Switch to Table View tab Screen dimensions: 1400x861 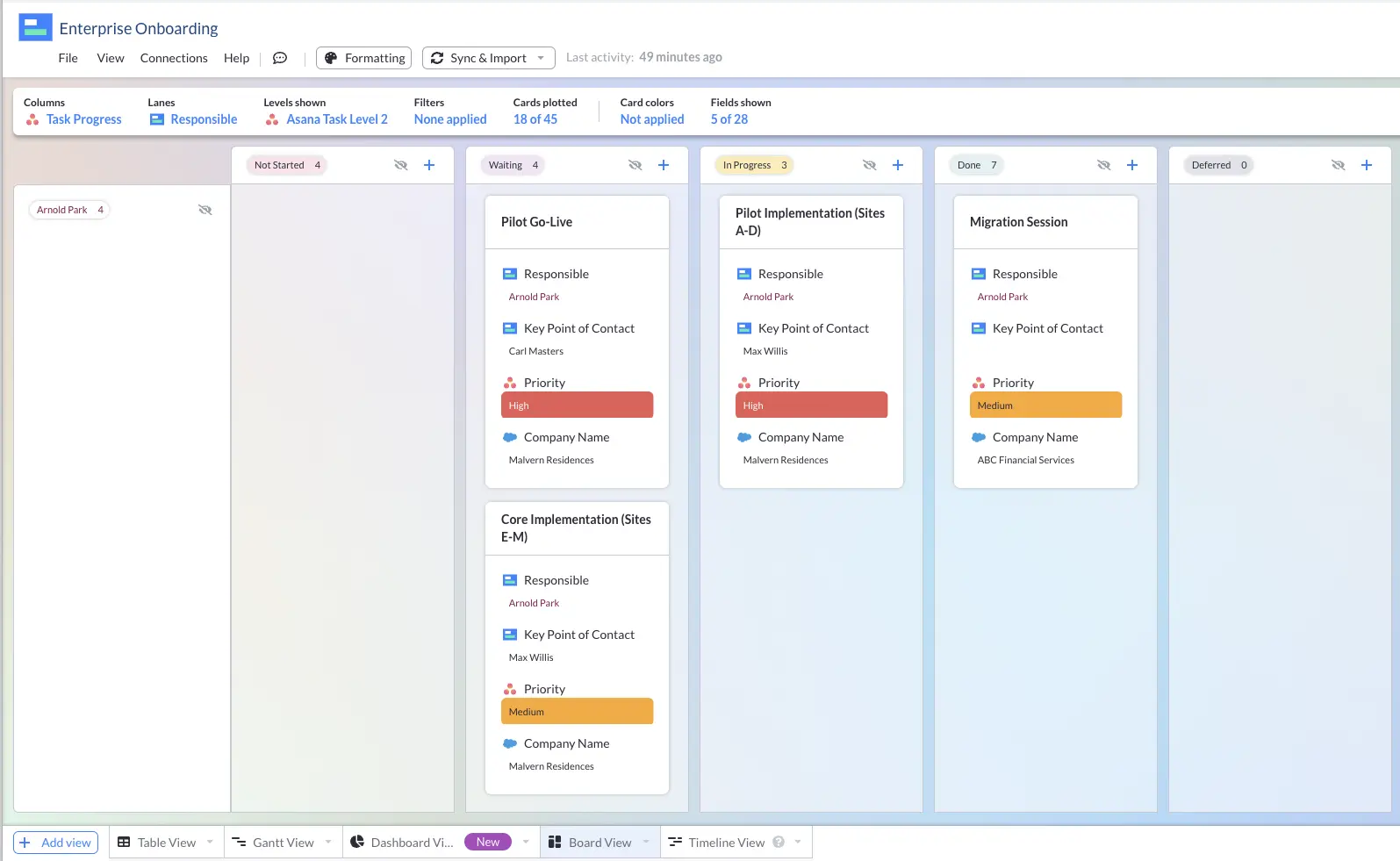pos(167,843)
